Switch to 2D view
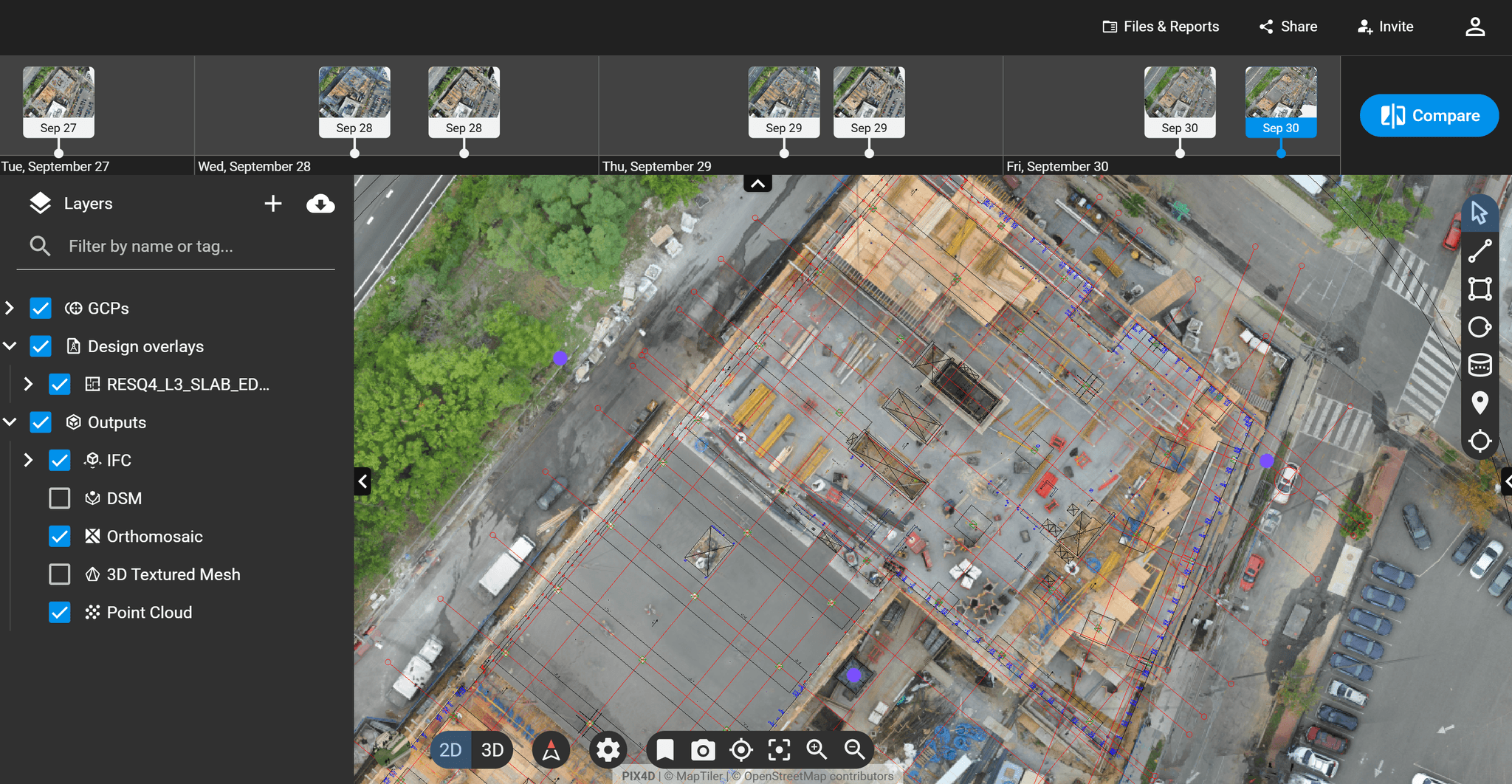 [x=450, y=750]
